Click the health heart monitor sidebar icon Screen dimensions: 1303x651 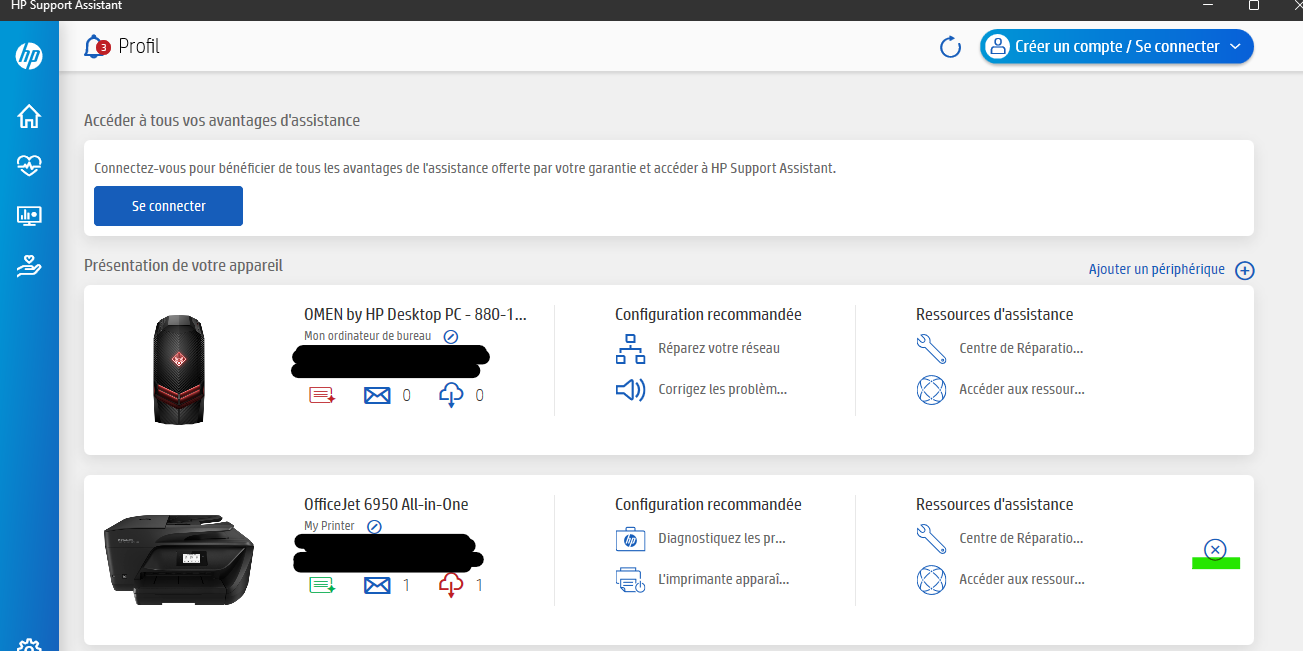(x=29, y=166)
